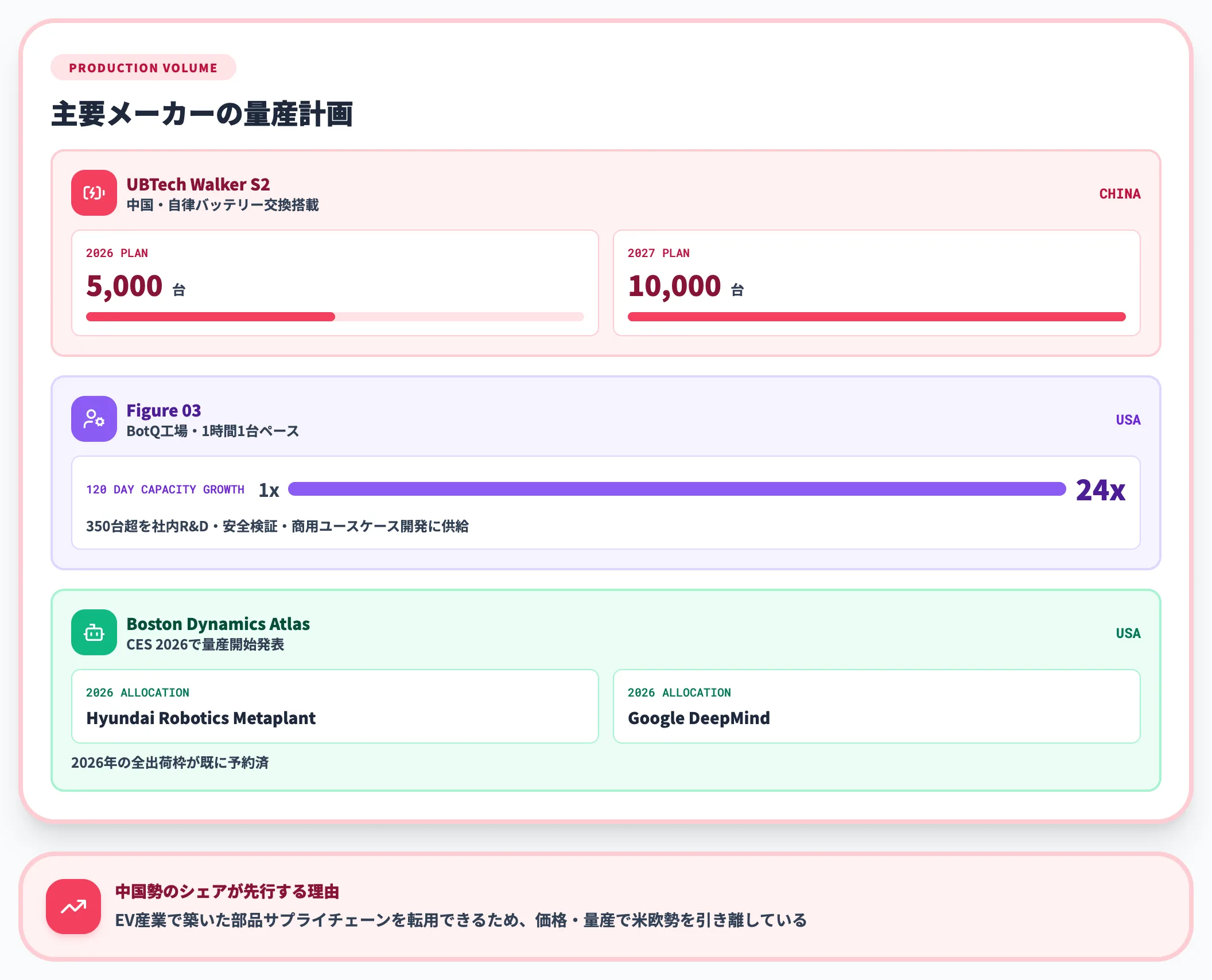Click the UBTech Walker S2 title

[x=198, y=184]
